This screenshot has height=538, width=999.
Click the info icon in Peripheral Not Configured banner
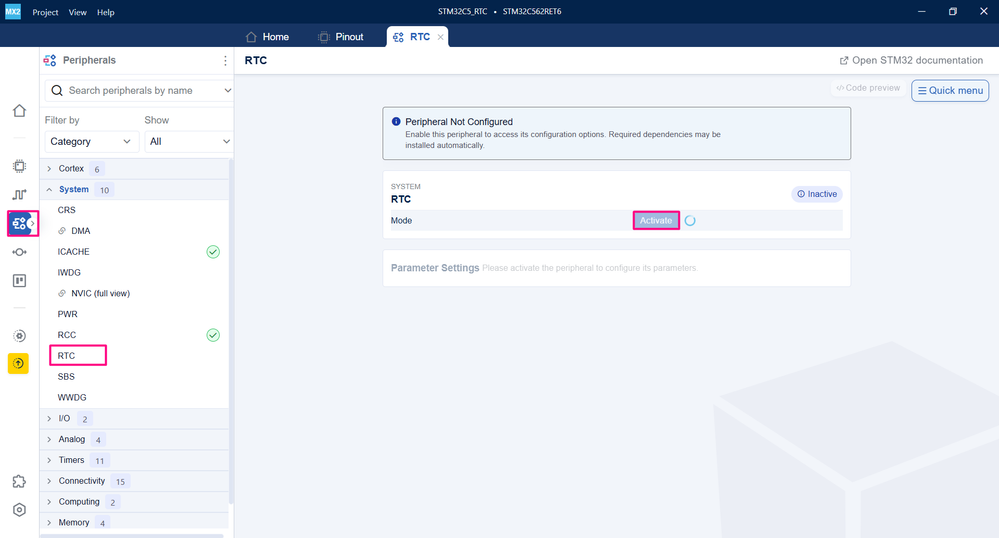[396, 121]
